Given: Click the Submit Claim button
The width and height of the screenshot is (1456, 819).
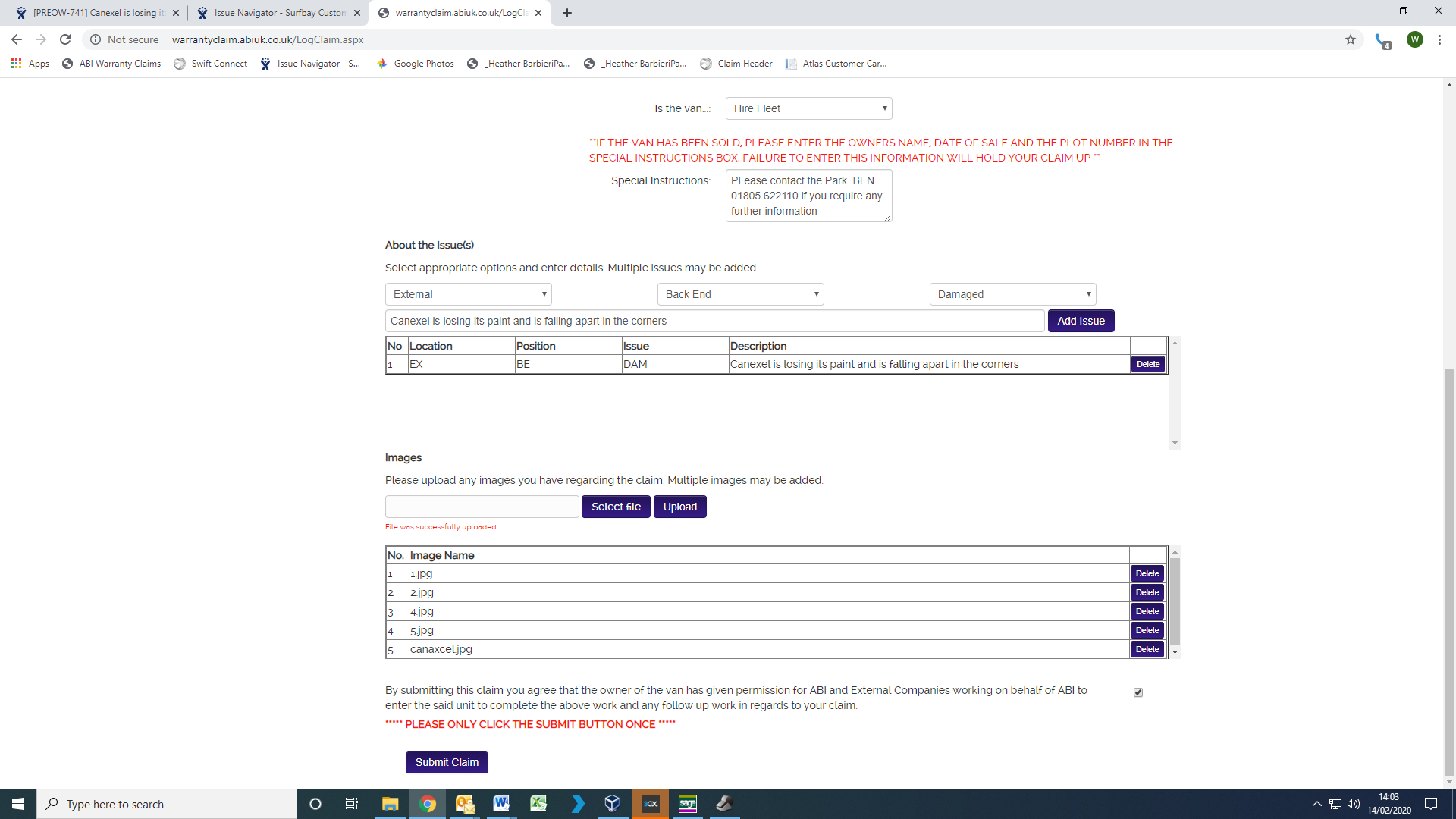Looking at the screenshot, I should 447,762.
